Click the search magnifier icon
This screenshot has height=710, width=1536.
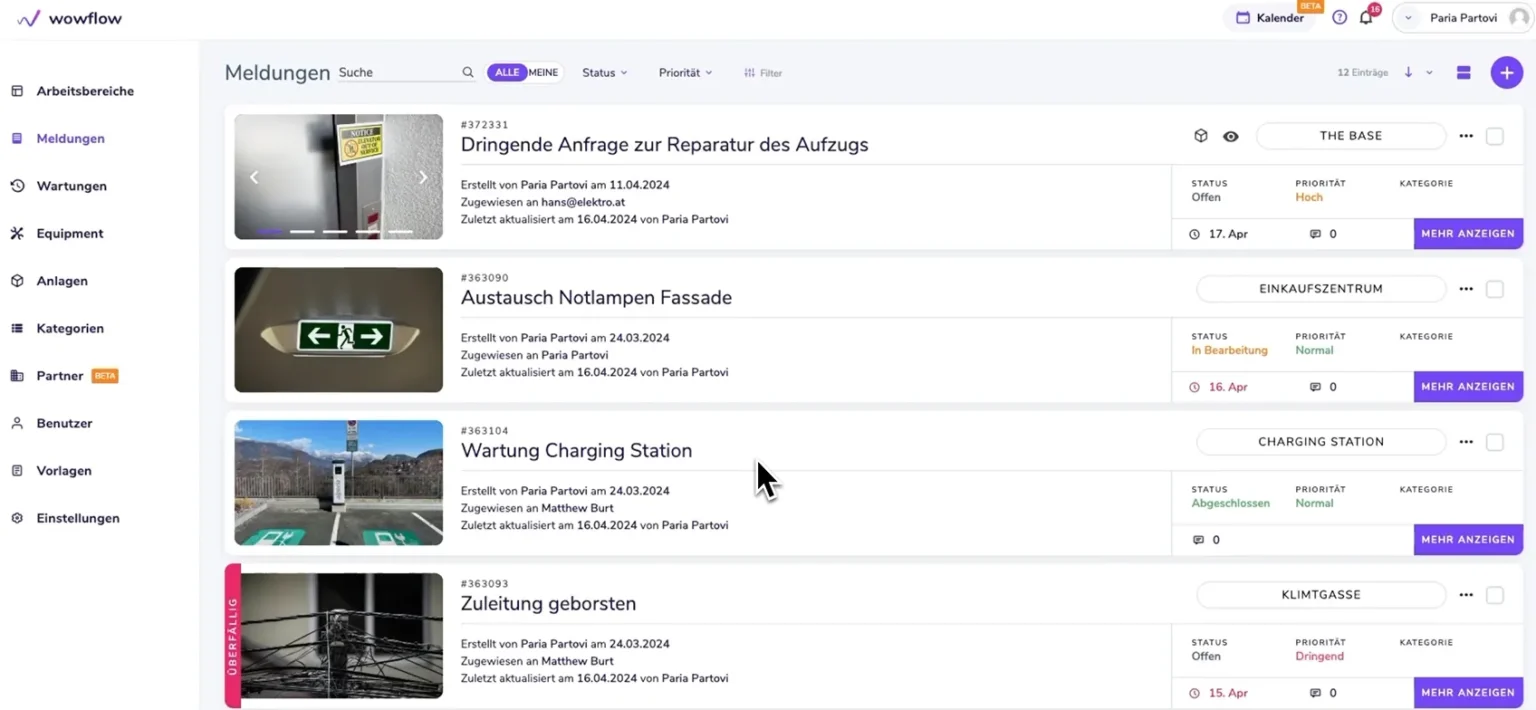pos(468,73)
